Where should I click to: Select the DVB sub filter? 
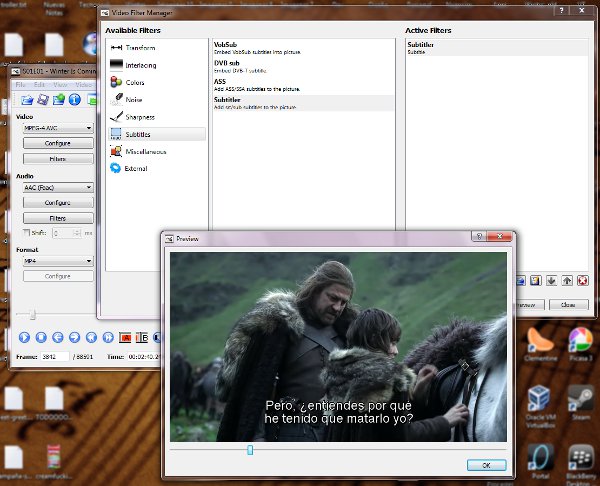coord(303,67)
